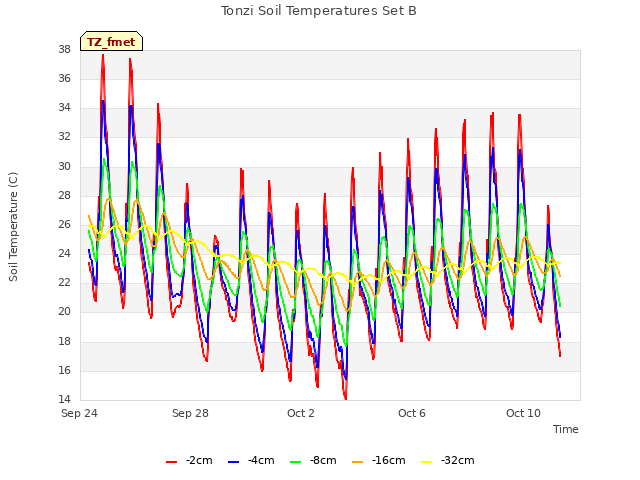
Task: Click the 14 y-axis tick label
Action: pyautogui.click(x=64, y=399)
